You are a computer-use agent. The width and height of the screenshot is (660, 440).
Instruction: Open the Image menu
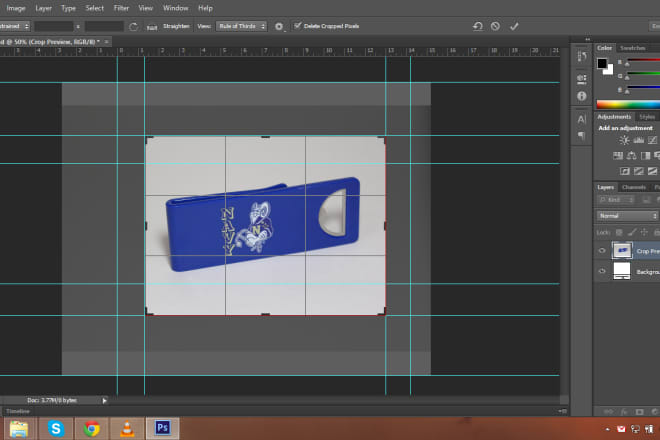16,8
